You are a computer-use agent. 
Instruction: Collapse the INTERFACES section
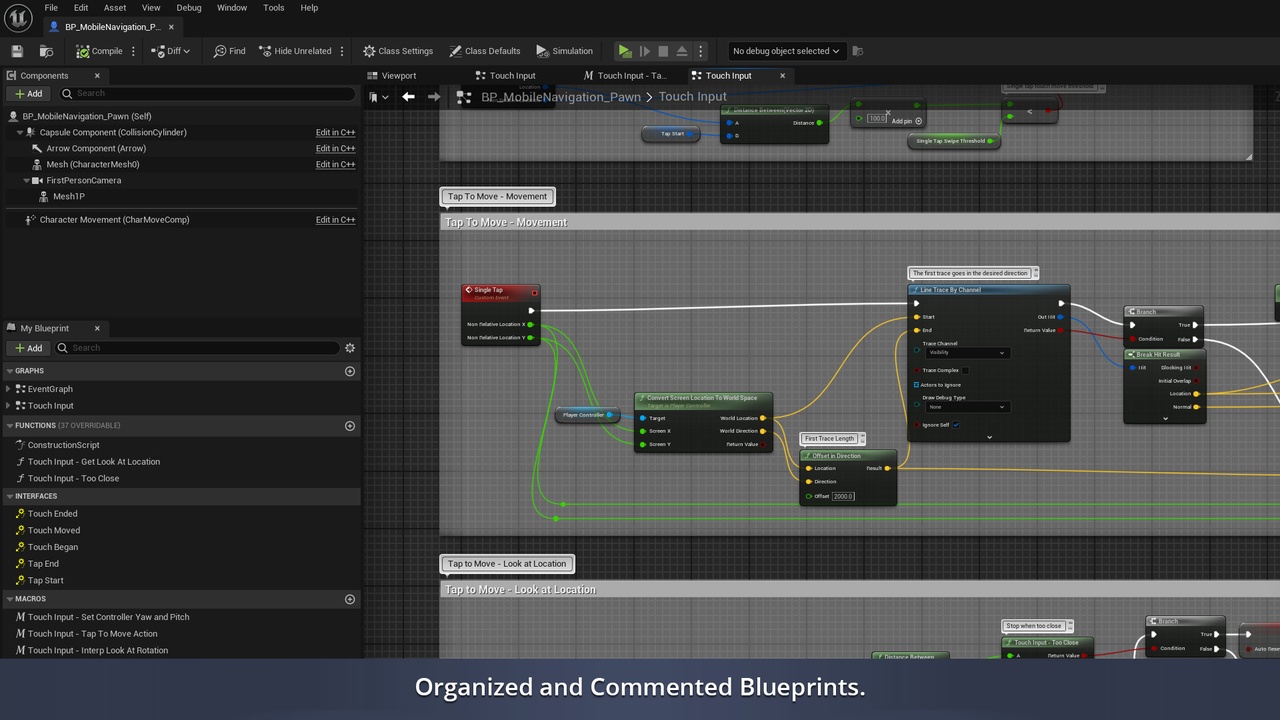tap(9, 496)
